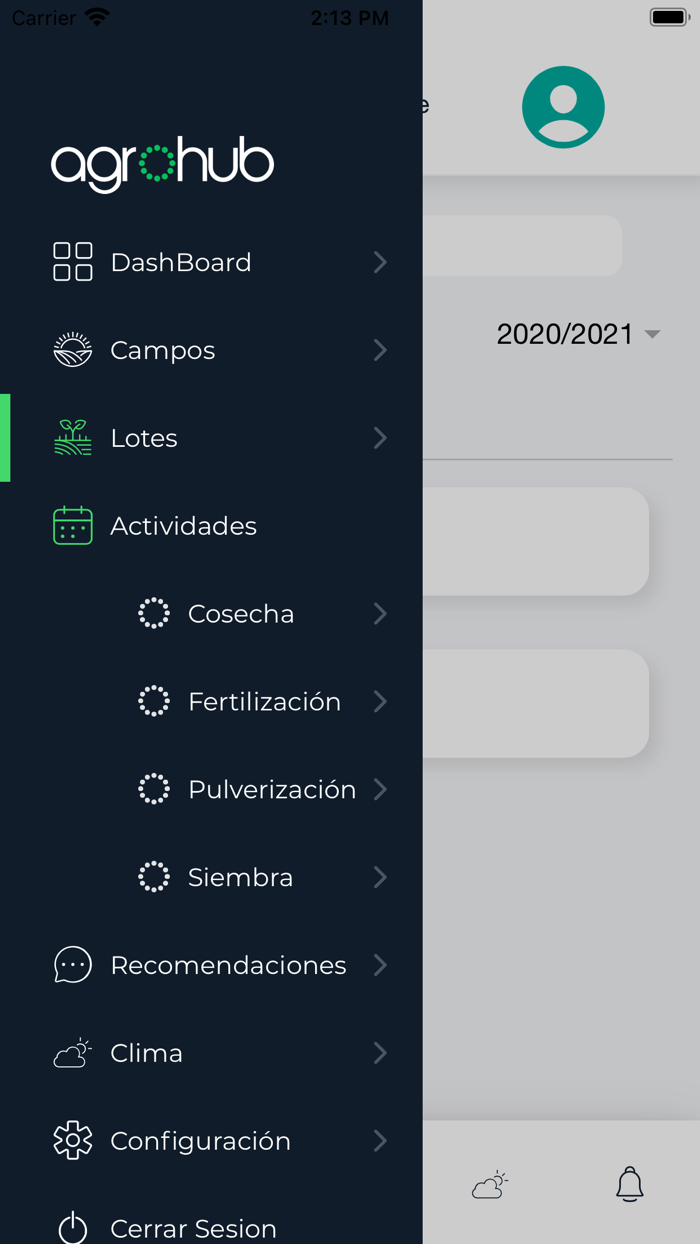Open the Campos section
The height and width of the screenshot is (1244, 700).
(x=162, y=350)
